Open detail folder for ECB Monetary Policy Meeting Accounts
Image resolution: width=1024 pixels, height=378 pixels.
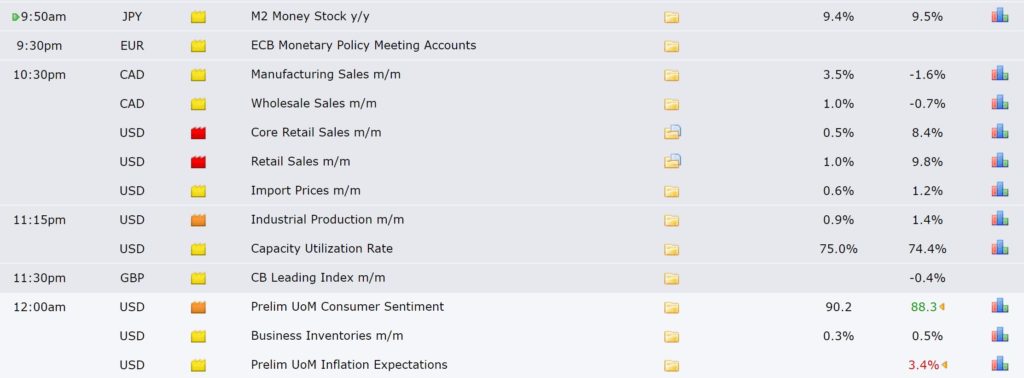pos(671,46)
